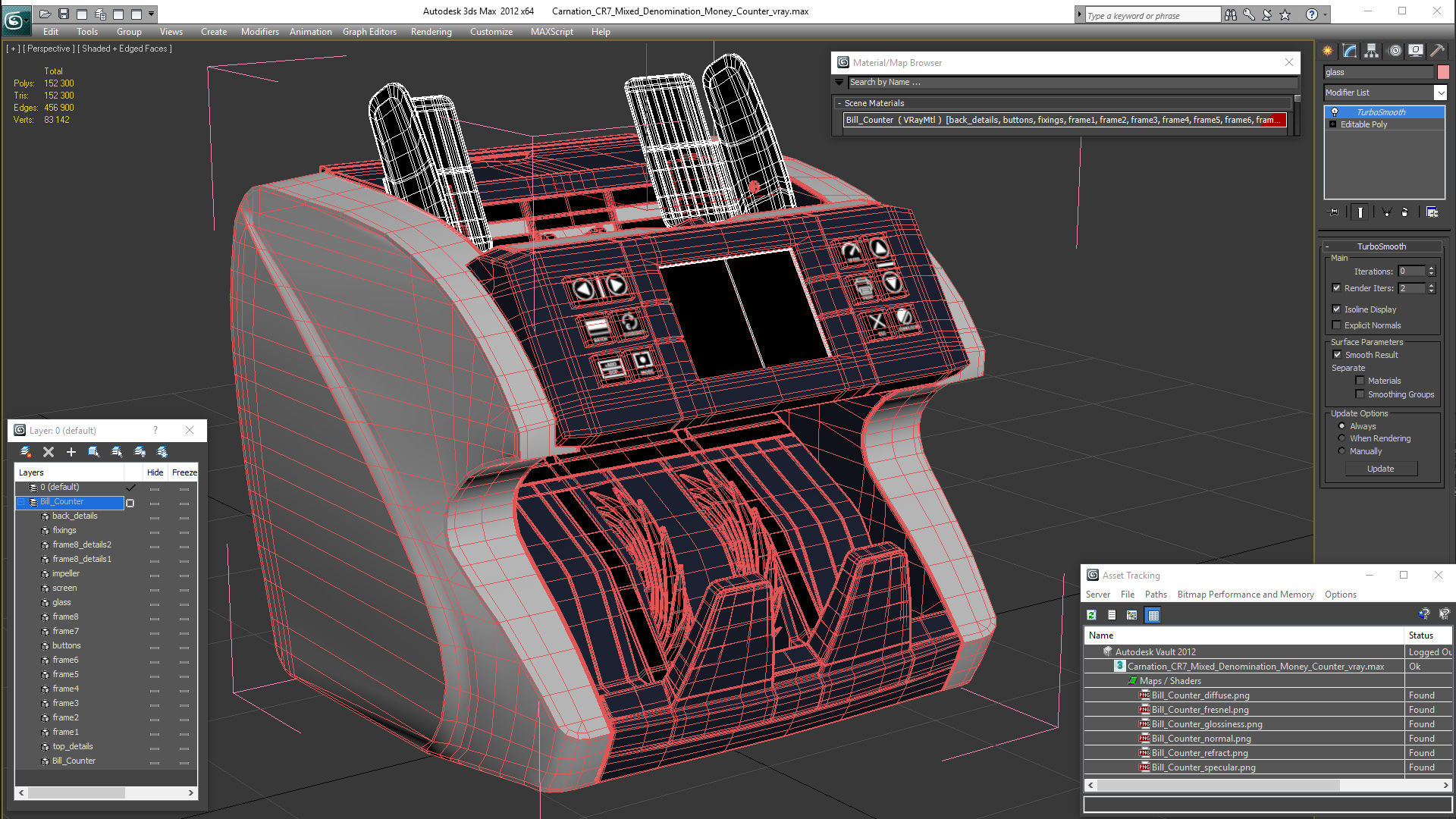Enable the Explicit Normals checkbox
Screen dimensions: 1456x819
(x=1337, y=325)
